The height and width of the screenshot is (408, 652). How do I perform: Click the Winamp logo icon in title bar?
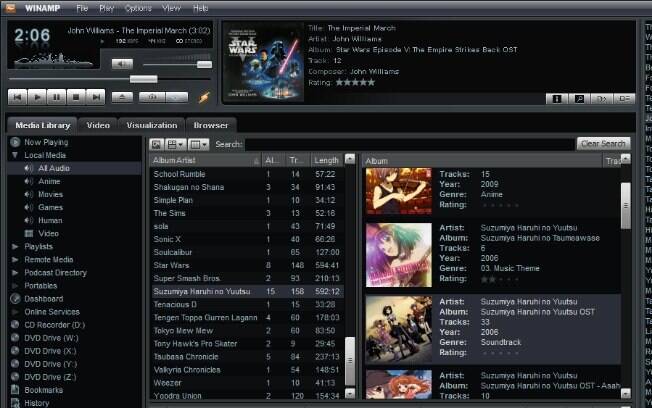coord(10,8)
